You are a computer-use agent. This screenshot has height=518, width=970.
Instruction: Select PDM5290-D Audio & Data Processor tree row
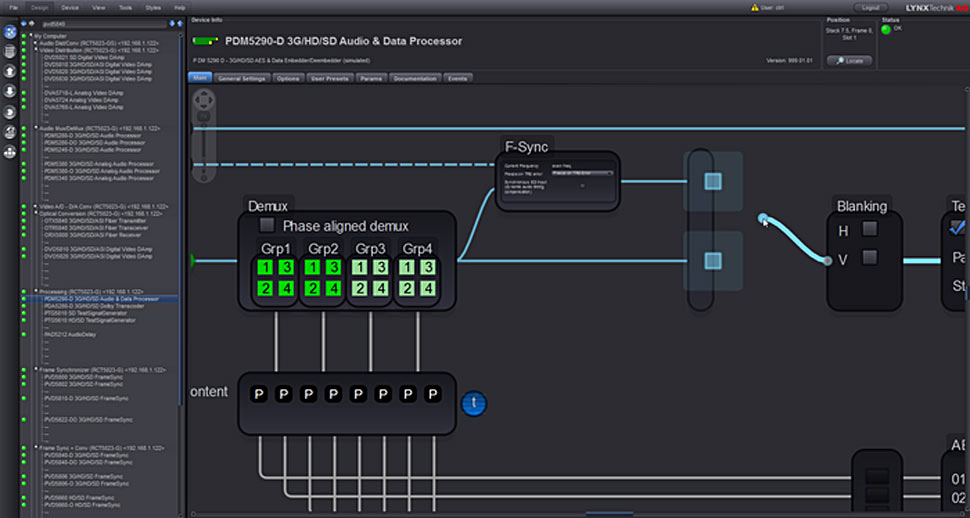[x=100, y=299]
